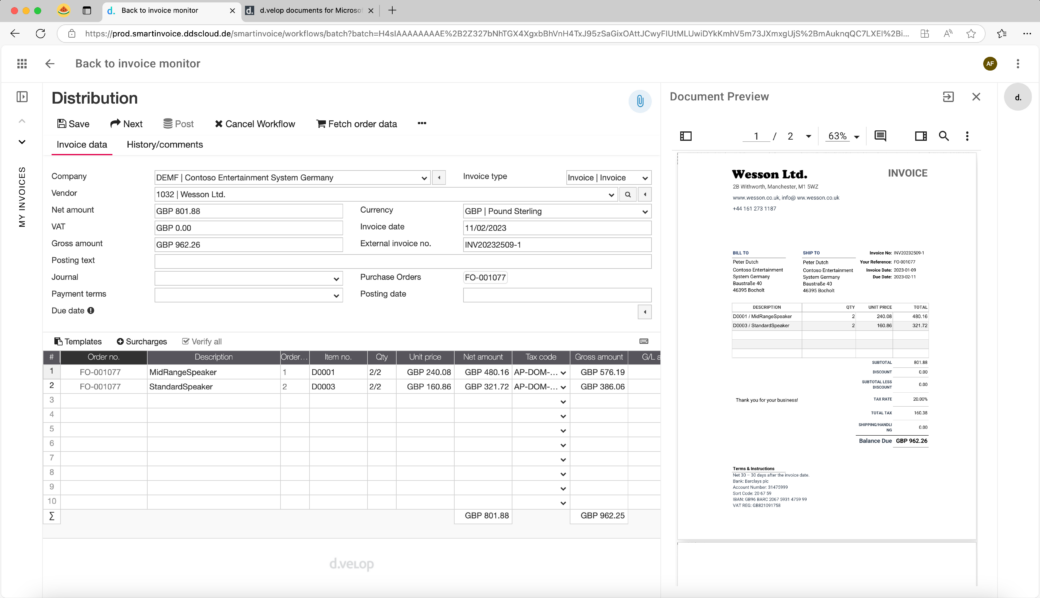Go to next invoice with down chevron
Image resolution: width=1040 pixels, height=598 pixels.
(22, 142)
